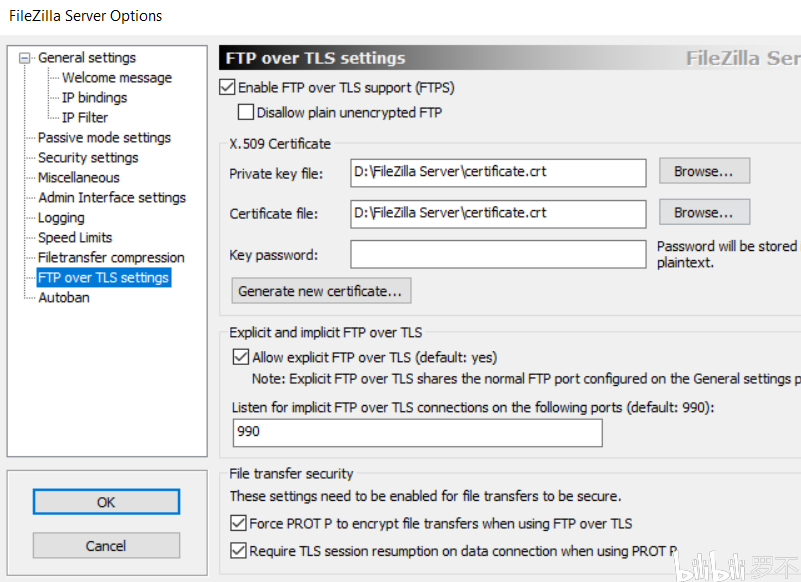Open the Security settings page
The width and height of the screenshot is (801, 582).
tap(88, 158)
